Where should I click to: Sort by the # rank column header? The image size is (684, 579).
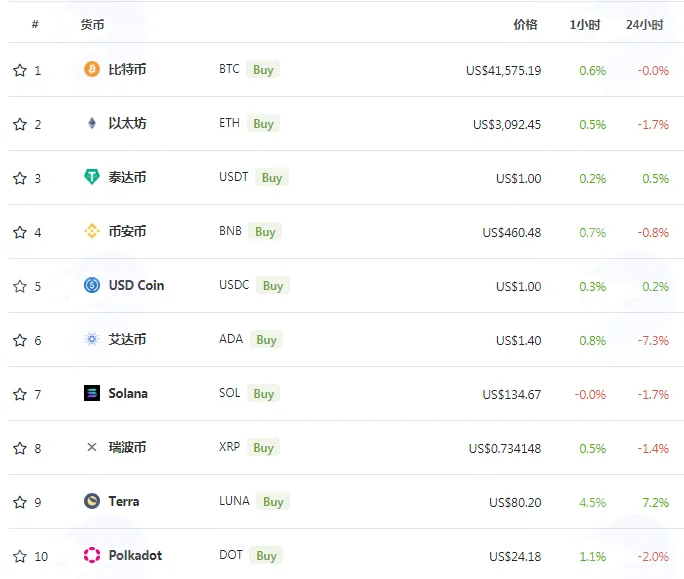tap(35, 24)
